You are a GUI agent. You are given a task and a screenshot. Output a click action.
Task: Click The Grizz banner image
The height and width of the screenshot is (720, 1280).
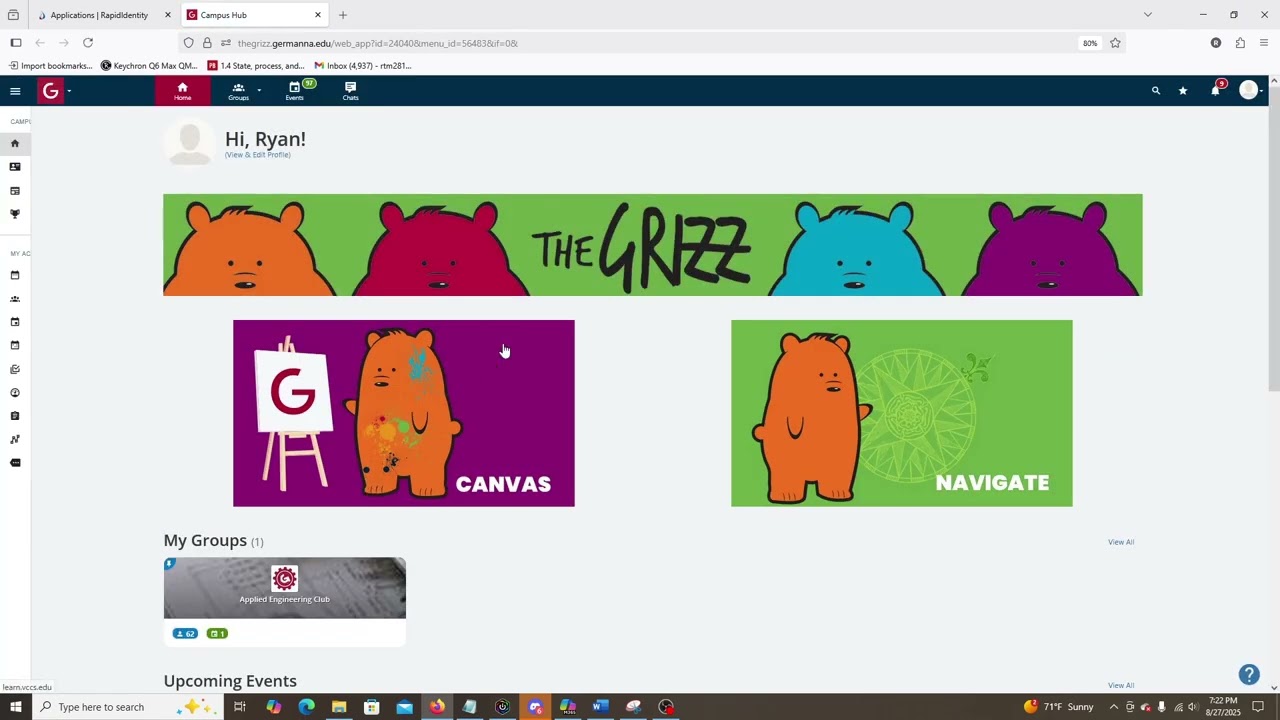coord(652,245)
